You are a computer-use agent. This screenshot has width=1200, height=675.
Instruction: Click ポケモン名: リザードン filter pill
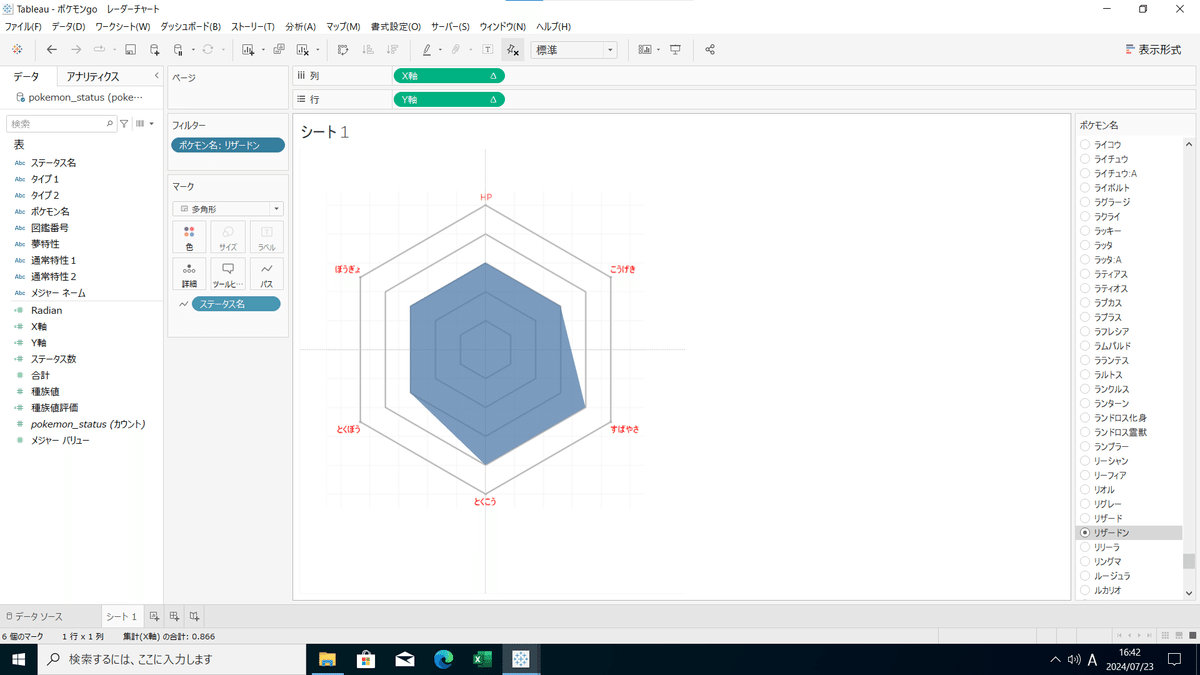[228, 145]
